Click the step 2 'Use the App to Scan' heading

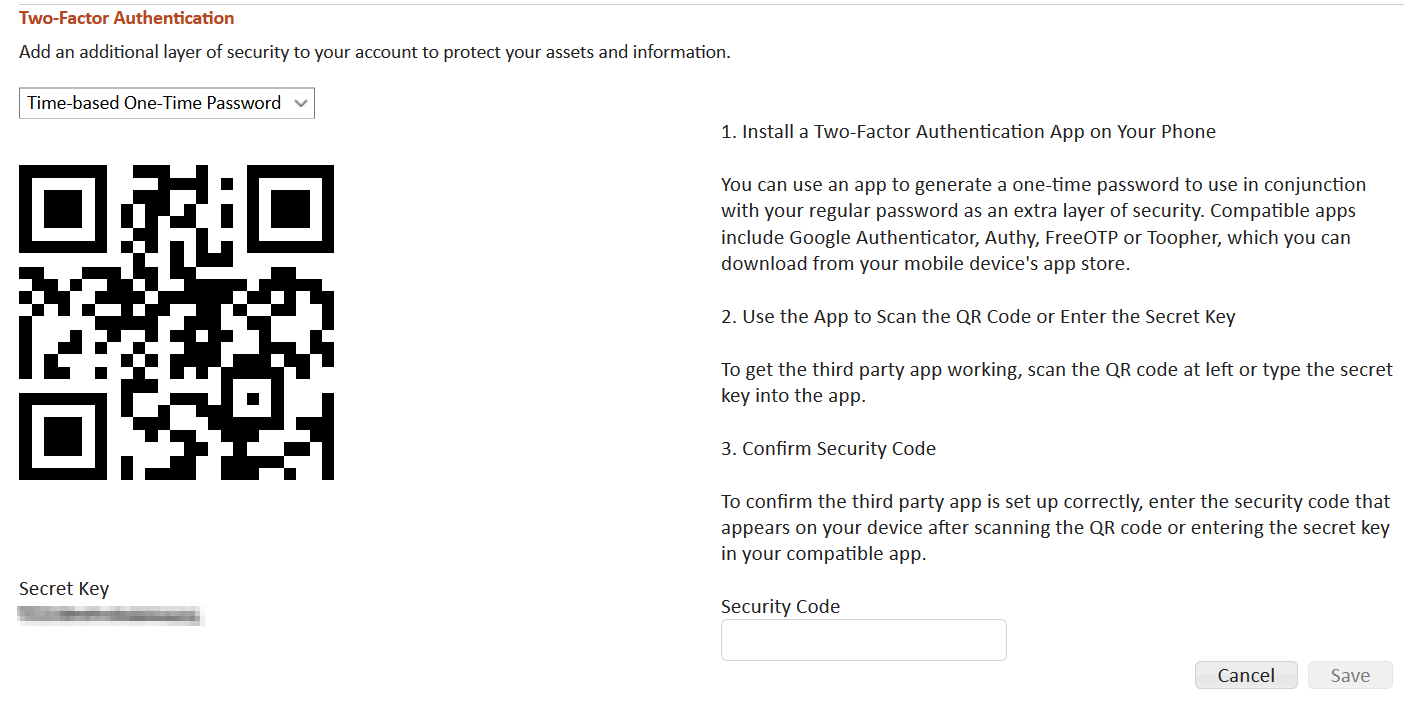[978, 317]
